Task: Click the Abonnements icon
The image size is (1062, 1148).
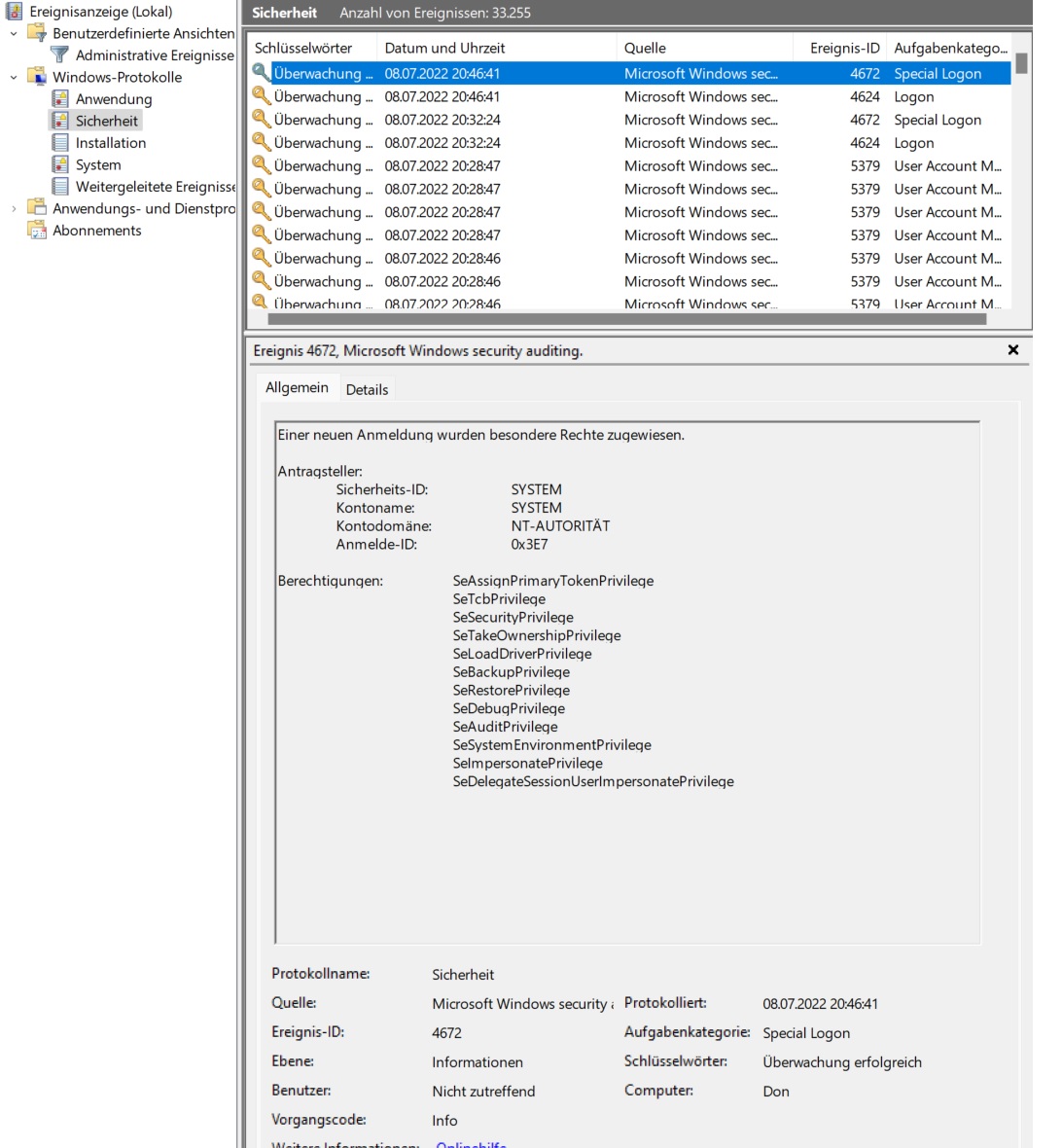Action: 37,230
